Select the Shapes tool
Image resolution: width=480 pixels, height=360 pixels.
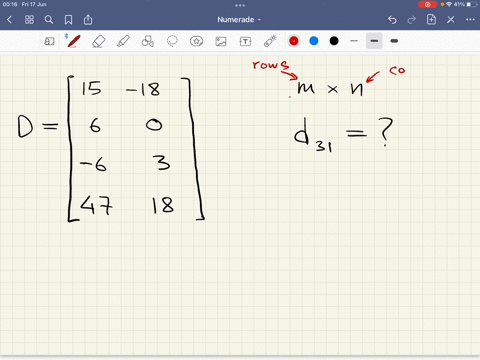(x=147, y=41)
